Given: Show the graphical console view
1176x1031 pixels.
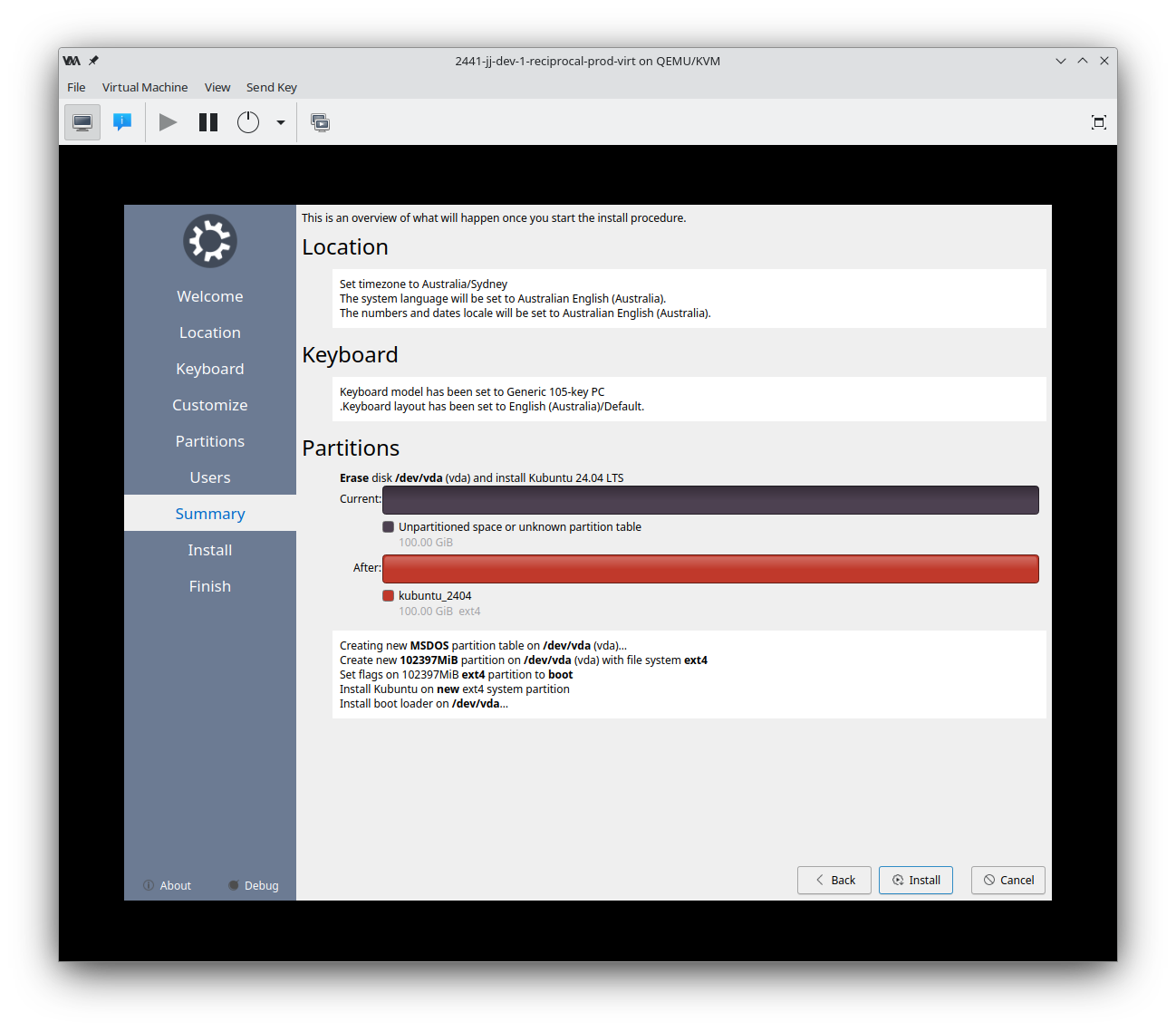Looking at the screenshot, I should click(82, 122).
